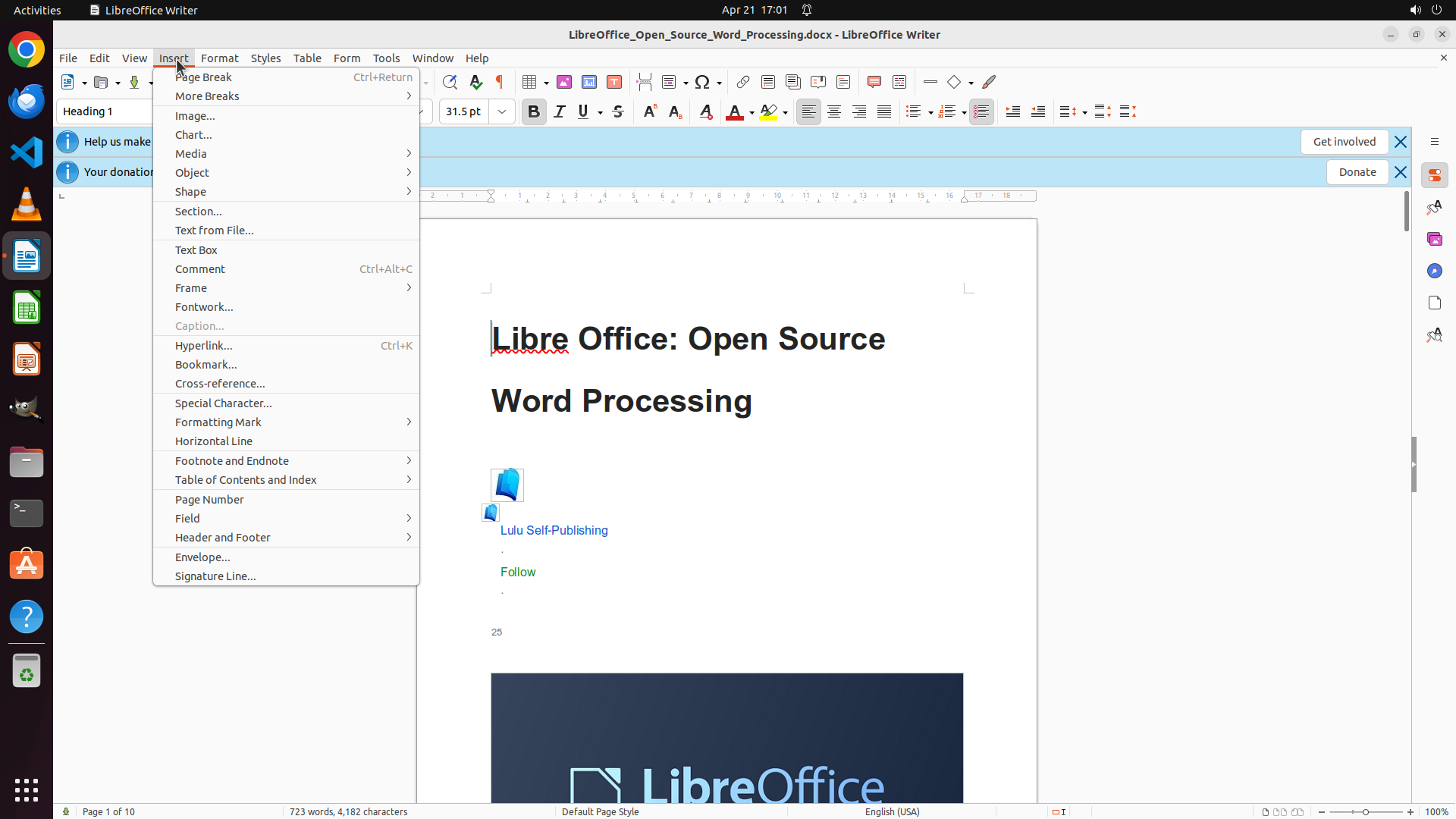Toggle Bold formatting button

534,111
